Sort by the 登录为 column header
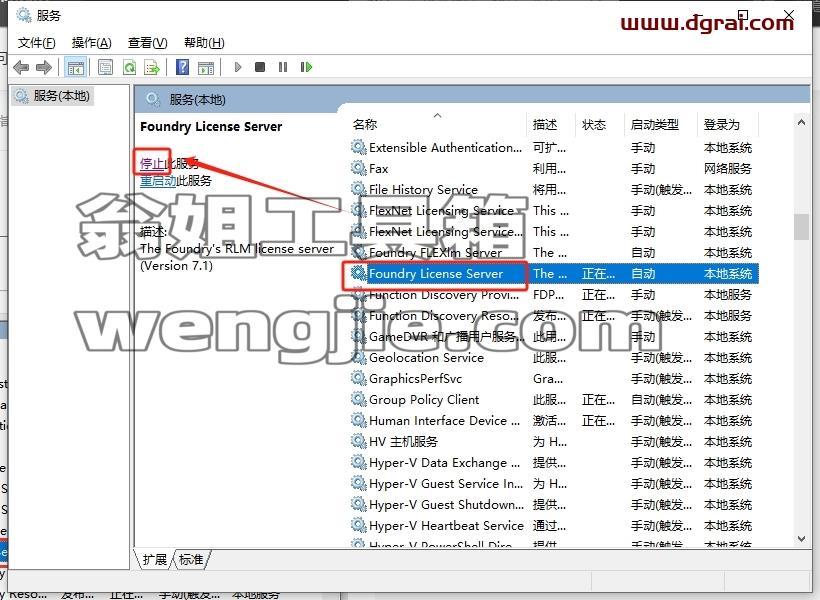Viewport: 820px width, 600px height. [x=727, y=124]
